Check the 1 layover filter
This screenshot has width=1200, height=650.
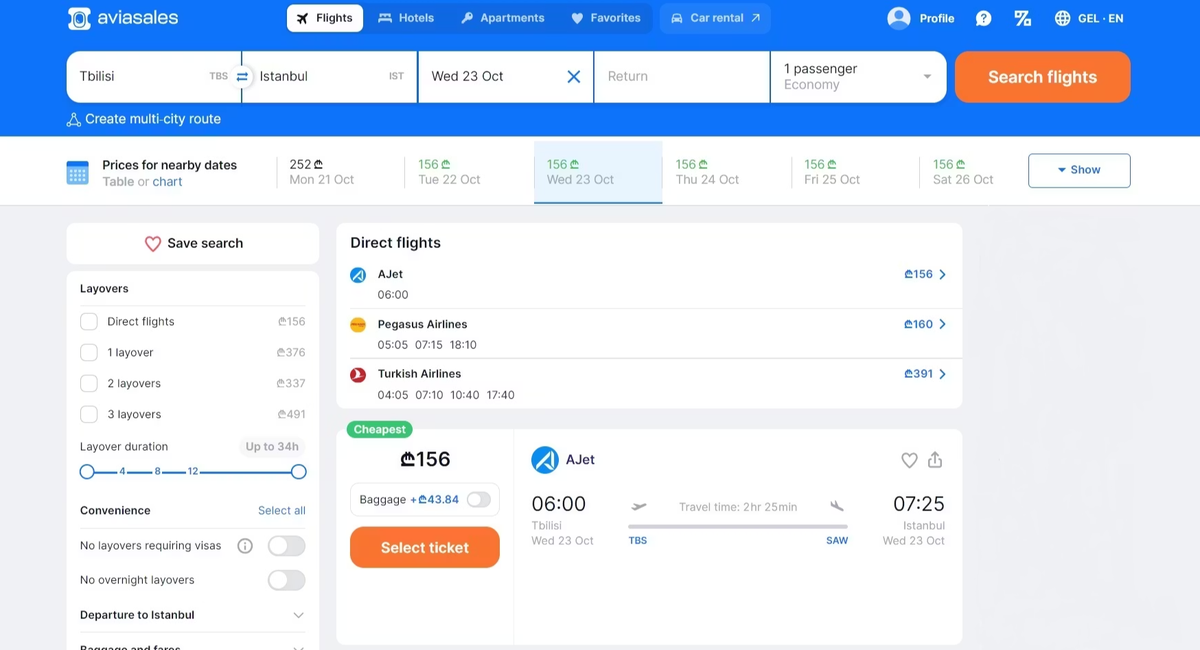(89, 352)
